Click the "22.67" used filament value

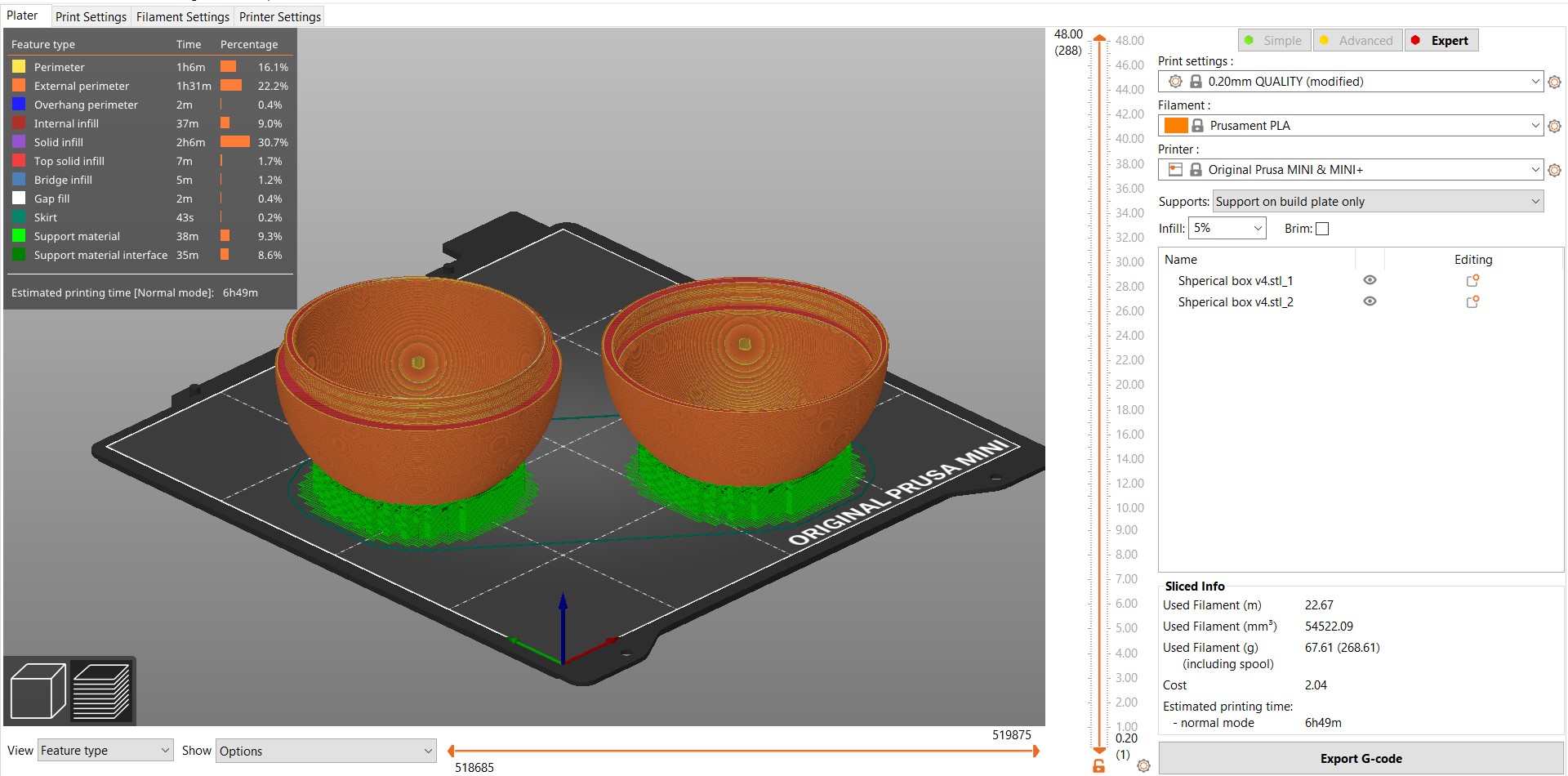pos(1319,605)
